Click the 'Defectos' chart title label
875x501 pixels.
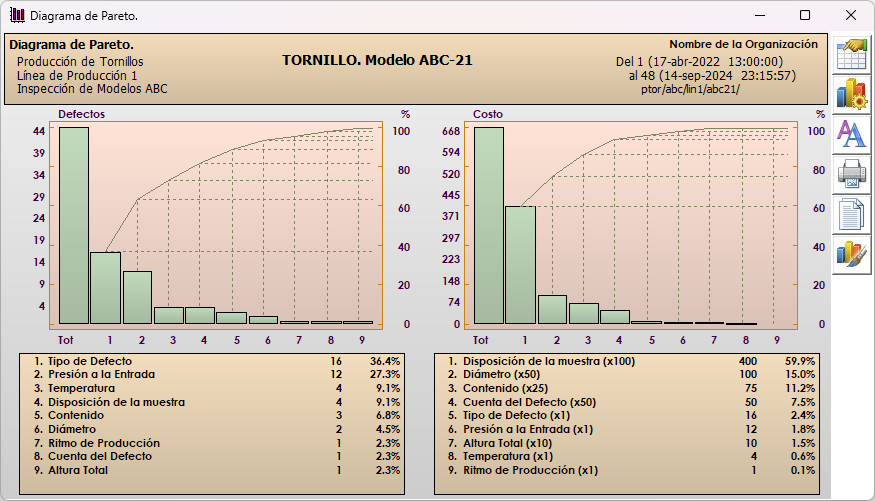pos(81,114)
